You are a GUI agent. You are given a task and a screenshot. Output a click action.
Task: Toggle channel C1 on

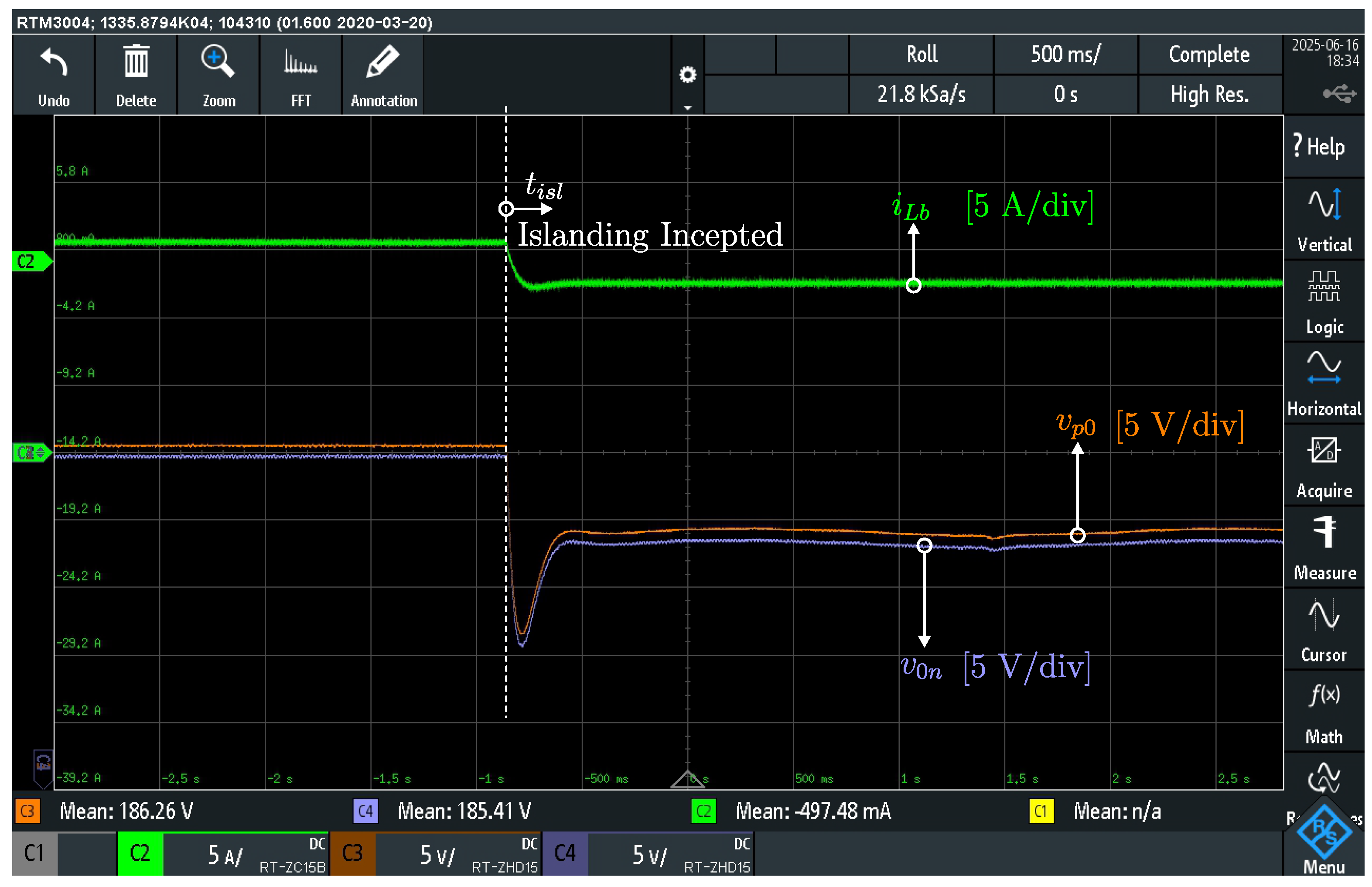point(34,853)
